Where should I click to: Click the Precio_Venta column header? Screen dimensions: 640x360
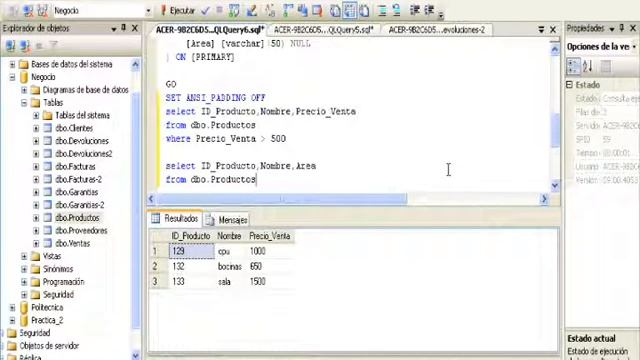[270, 236]
